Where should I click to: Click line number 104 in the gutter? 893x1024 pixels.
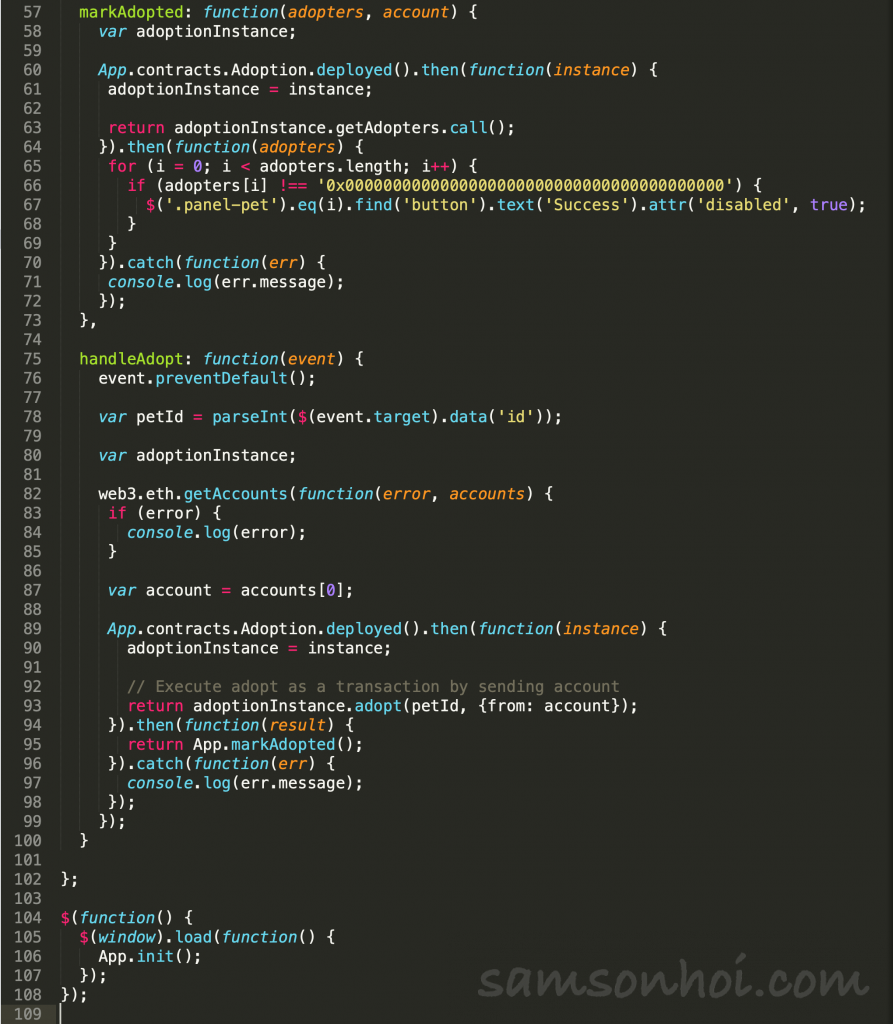click(x=27, y=918)
